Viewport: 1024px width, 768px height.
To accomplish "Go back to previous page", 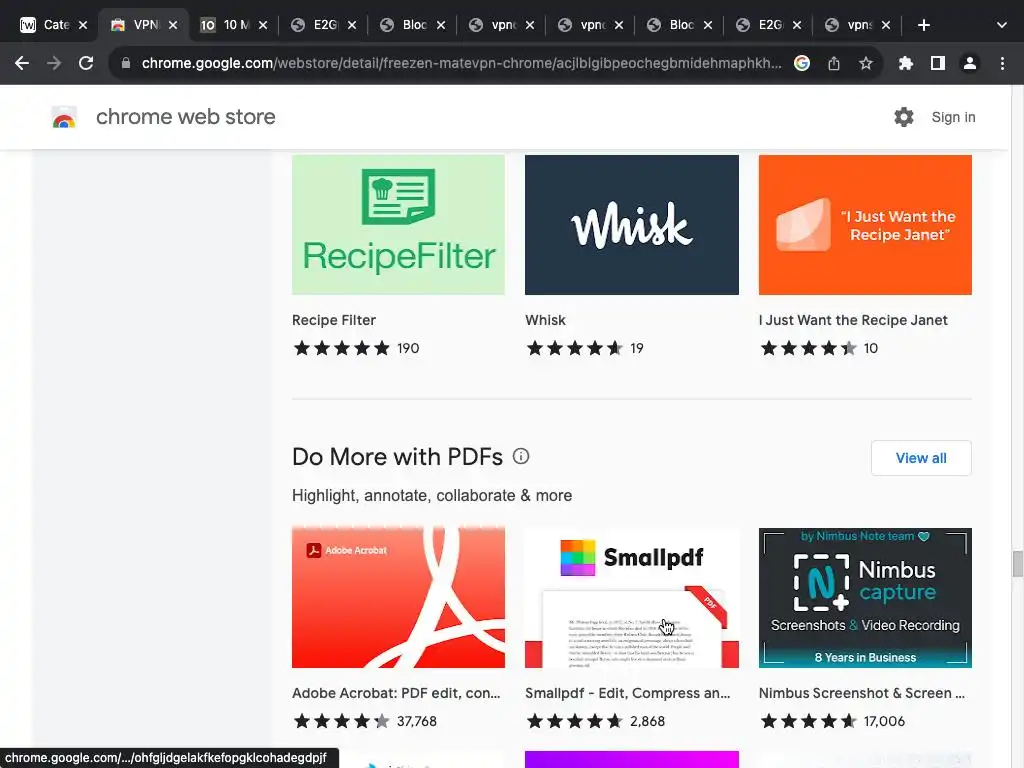I will (x=22, y=63).
